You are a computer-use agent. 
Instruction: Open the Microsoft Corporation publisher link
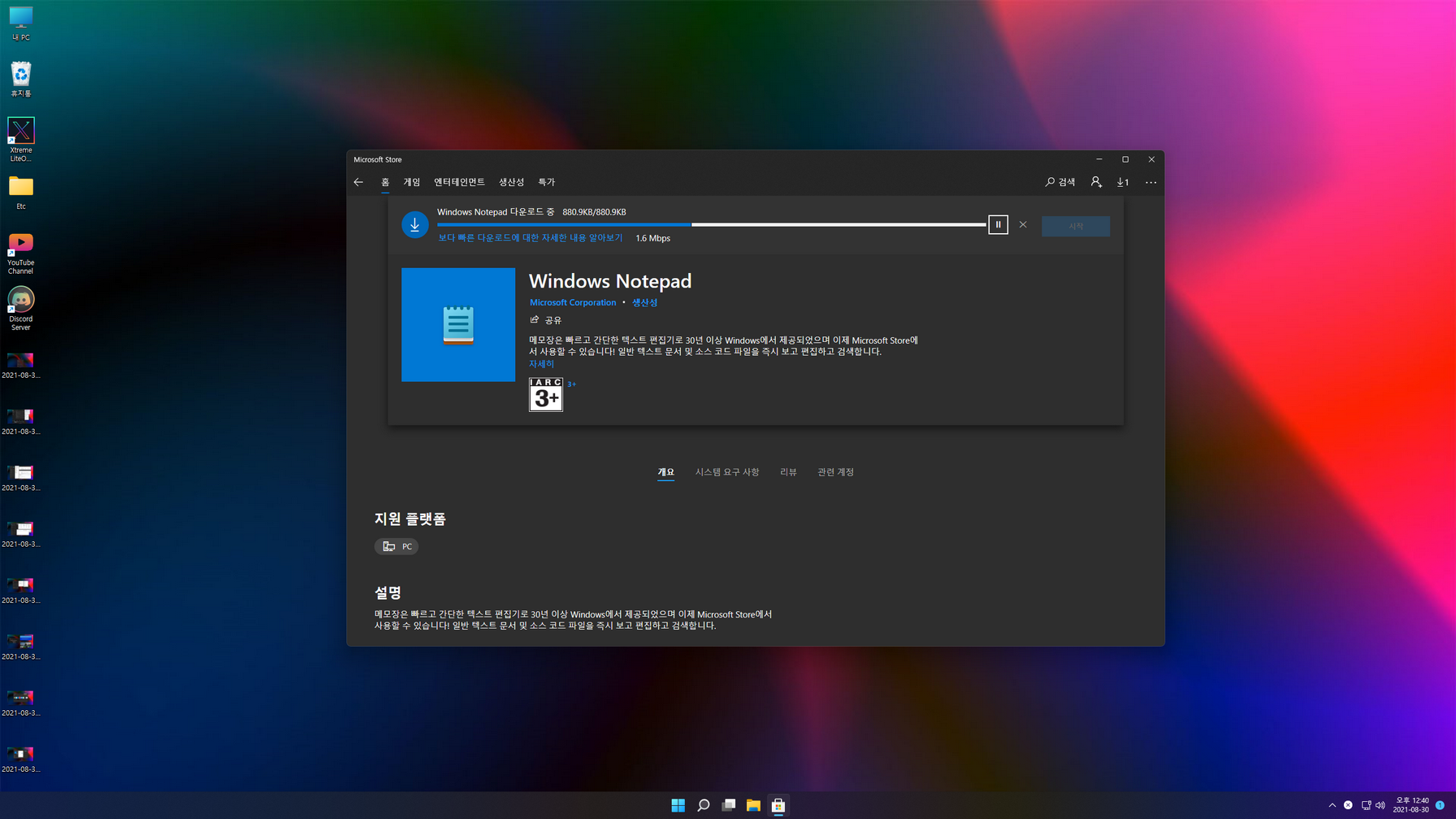coord(573,302)
